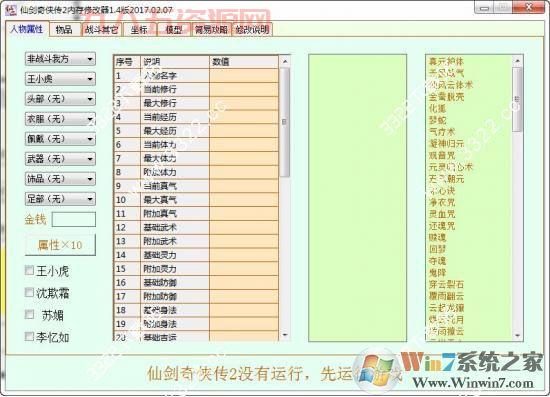Select 覆雨翻云 in the skill list

(x=446, y=296)
